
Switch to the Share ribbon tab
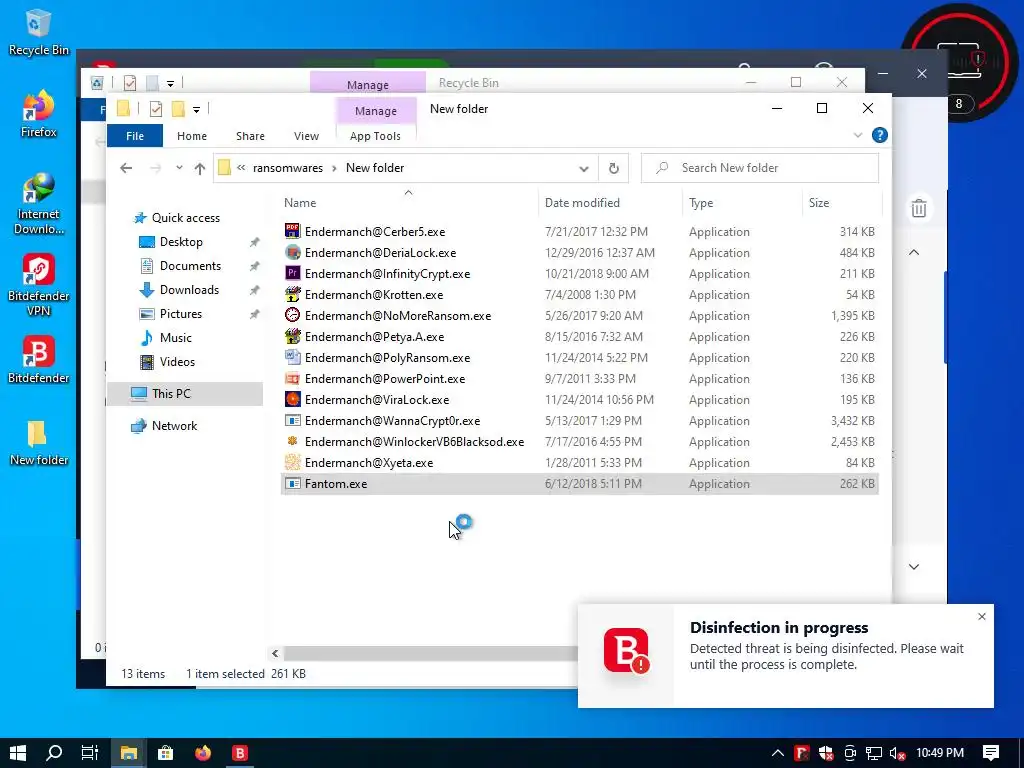pos(250,136)
